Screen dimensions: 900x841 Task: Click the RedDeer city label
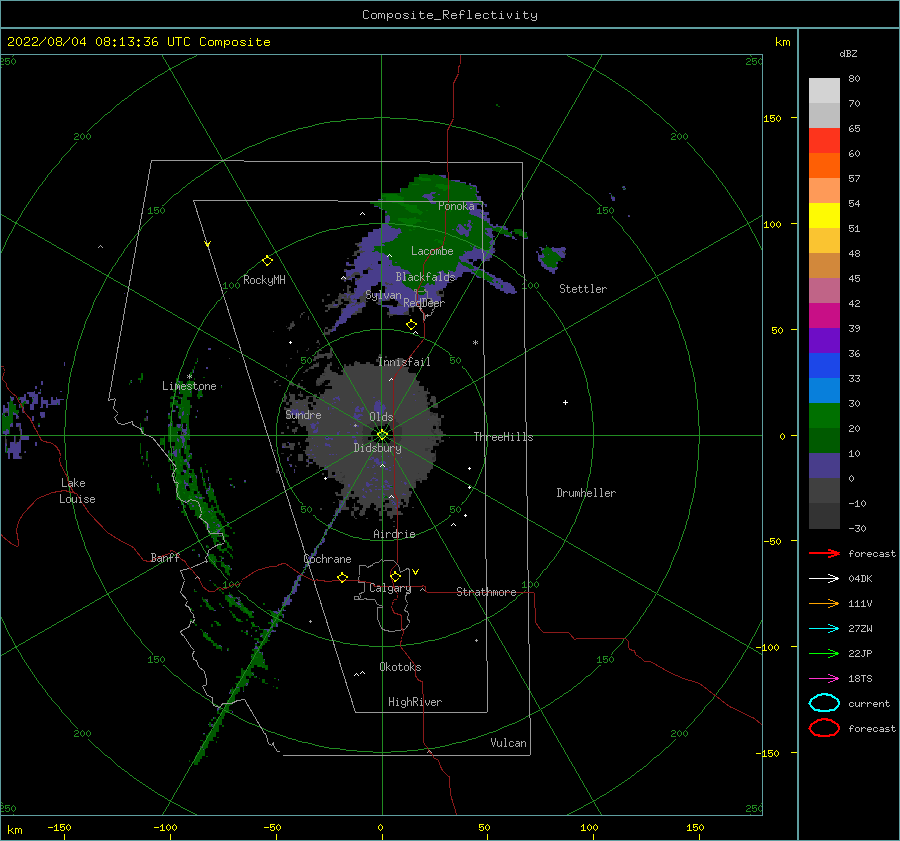424,303
